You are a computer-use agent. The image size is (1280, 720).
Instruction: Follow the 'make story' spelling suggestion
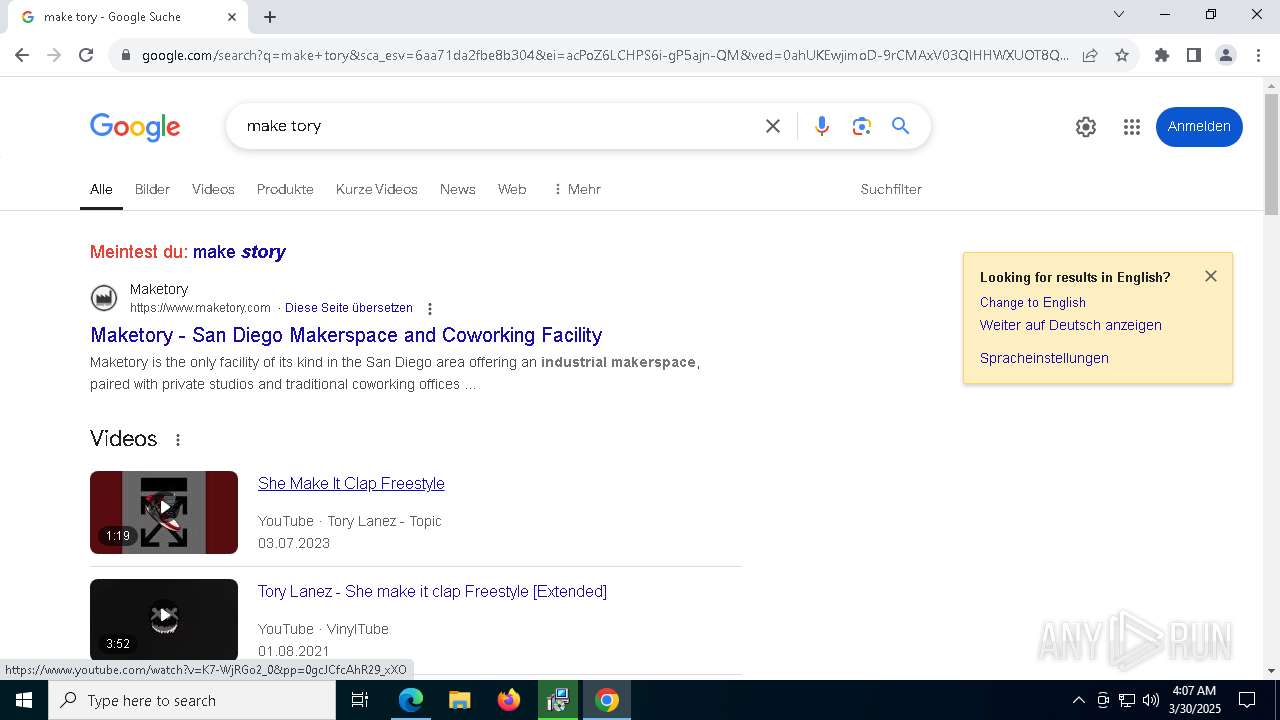point(239,252)
